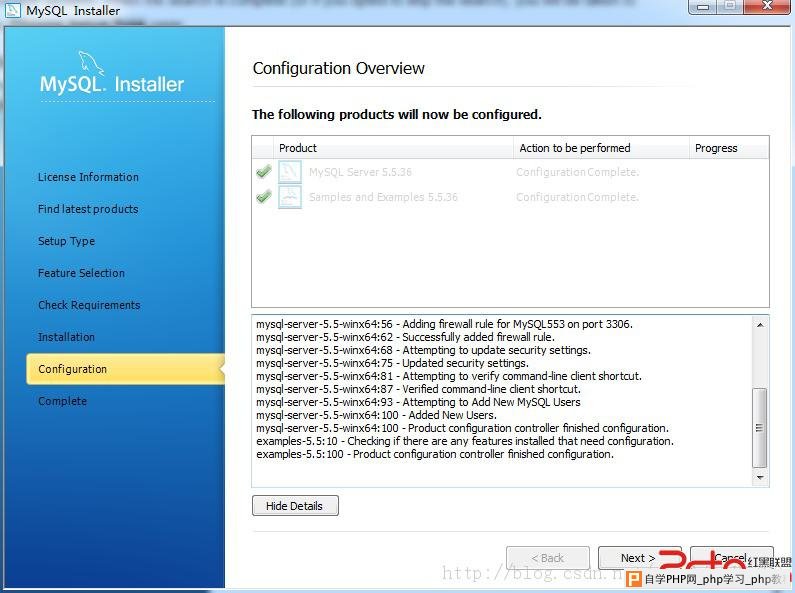
Task: Click the Cancel button
Action: [x=732, y=558]
